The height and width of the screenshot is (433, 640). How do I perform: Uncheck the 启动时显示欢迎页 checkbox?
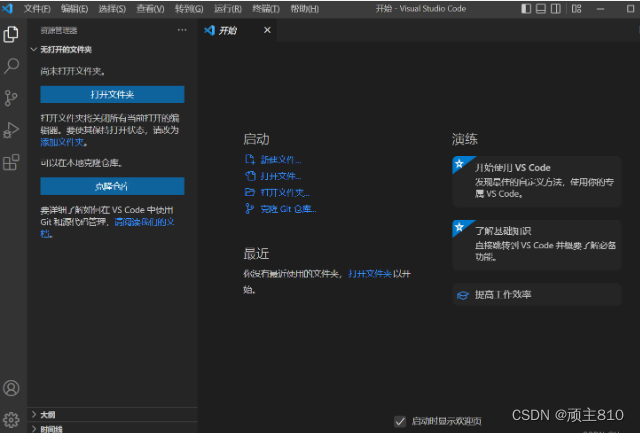point(400,421)
